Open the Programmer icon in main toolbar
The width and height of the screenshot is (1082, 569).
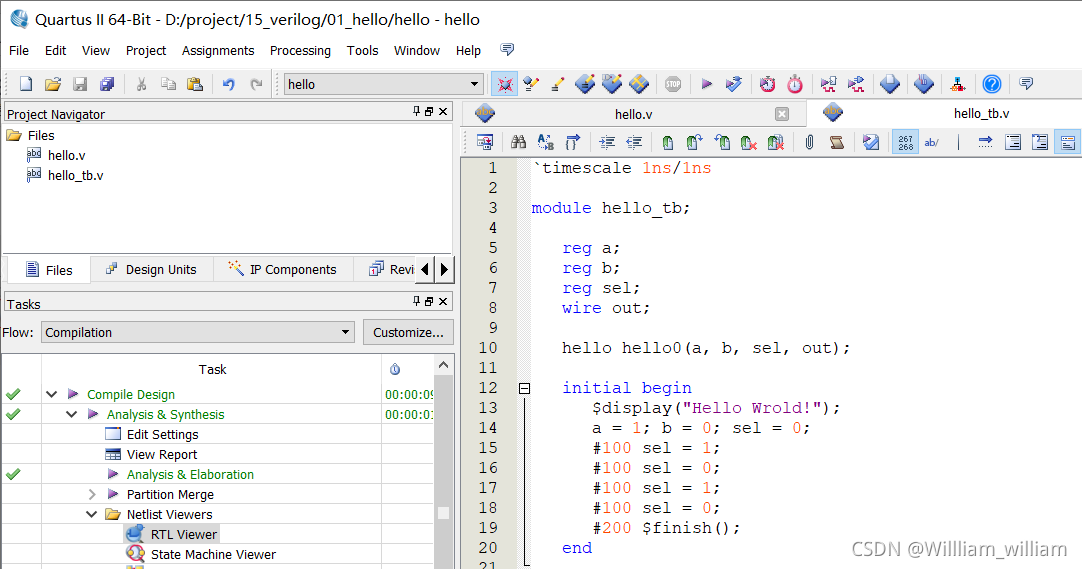click(x=923, y=84)
